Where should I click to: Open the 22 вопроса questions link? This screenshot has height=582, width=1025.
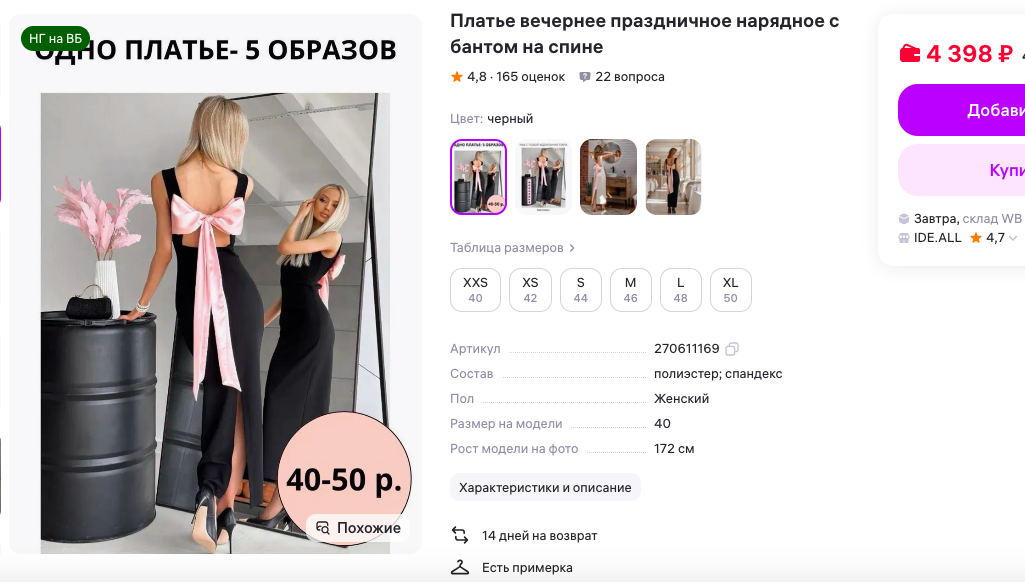point(630,77)
